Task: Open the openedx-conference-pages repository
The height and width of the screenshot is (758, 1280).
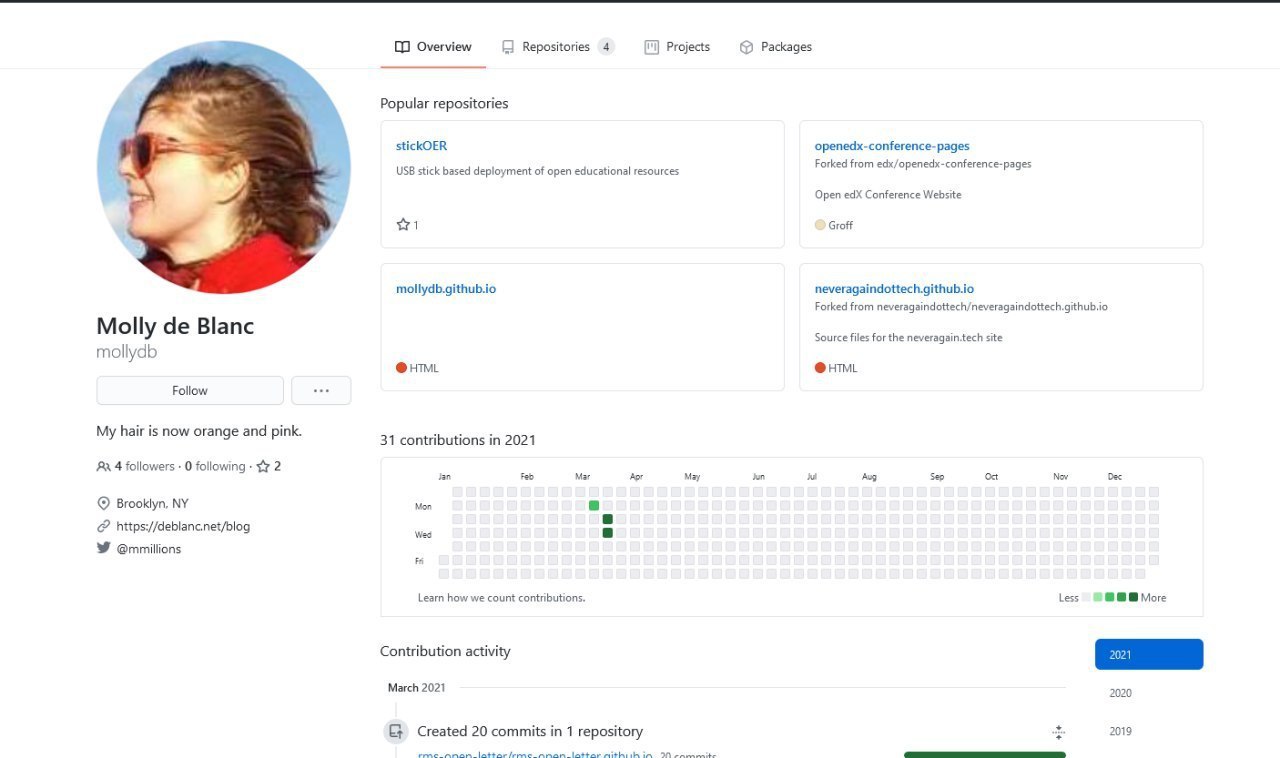Action: click(892, 146)
